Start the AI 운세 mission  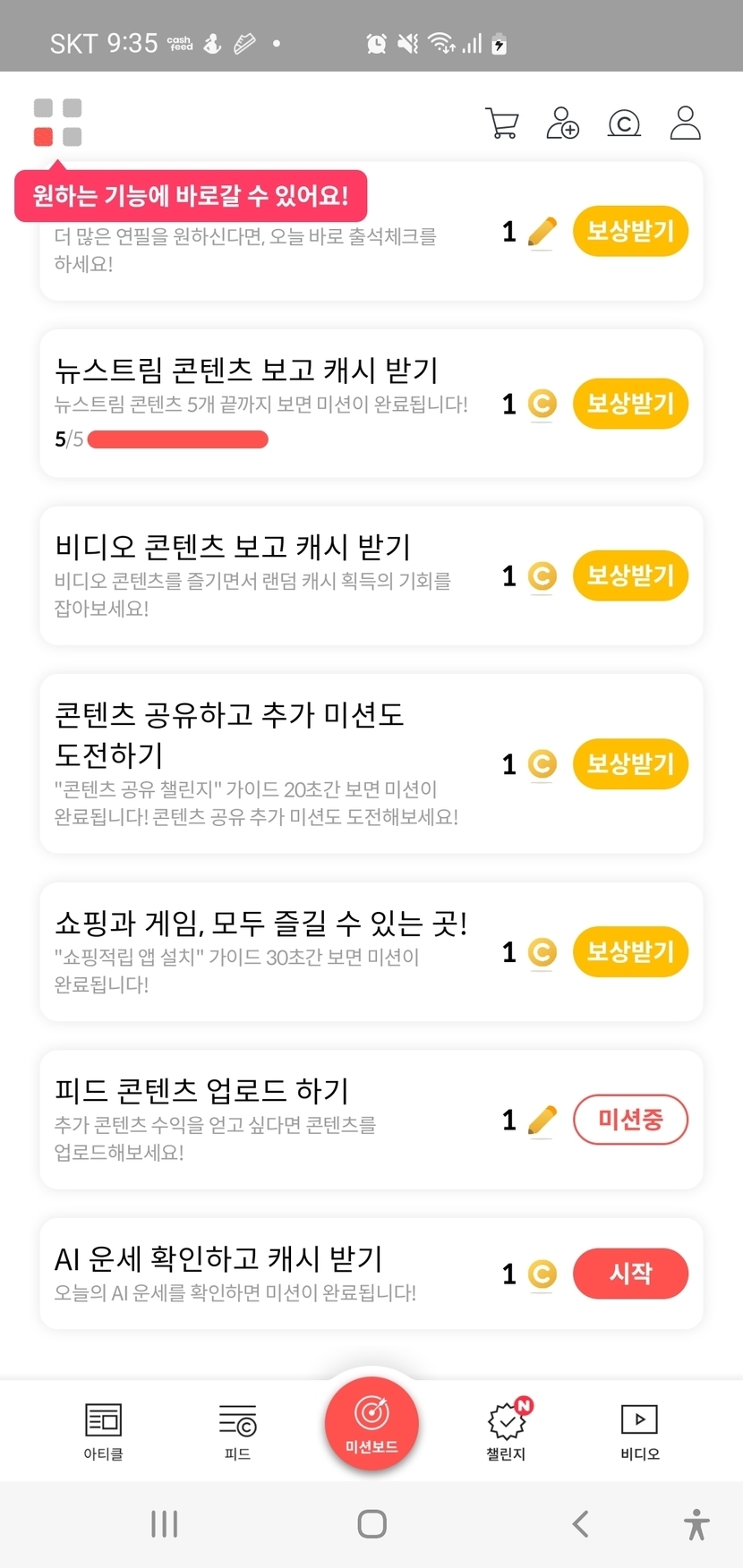(630, 1274)
